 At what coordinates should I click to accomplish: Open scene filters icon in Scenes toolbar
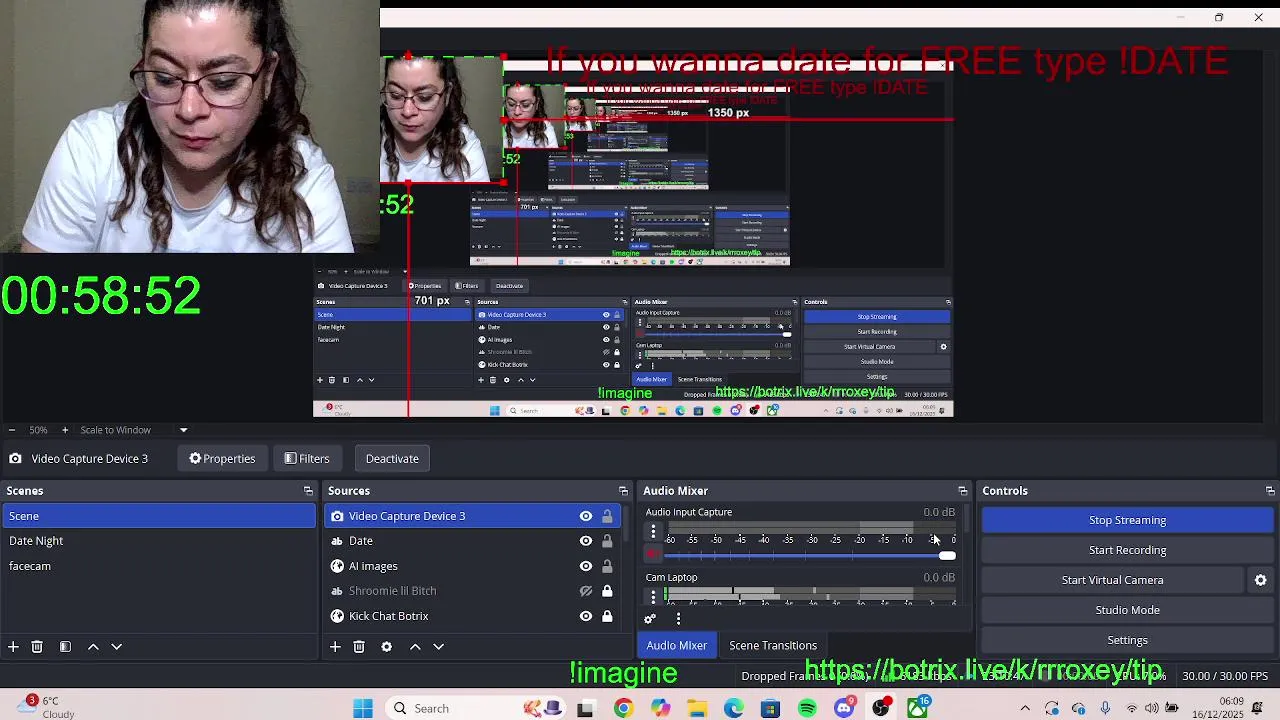click(x=65, y=647)
